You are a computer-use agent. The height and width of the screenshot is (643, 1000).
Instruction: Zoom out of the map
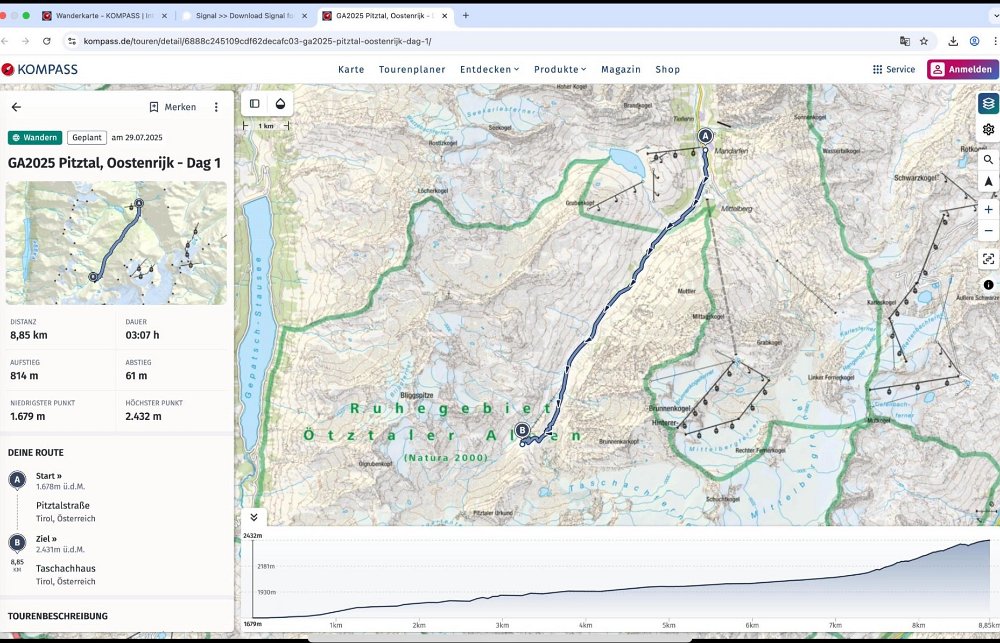pos(988,231)
